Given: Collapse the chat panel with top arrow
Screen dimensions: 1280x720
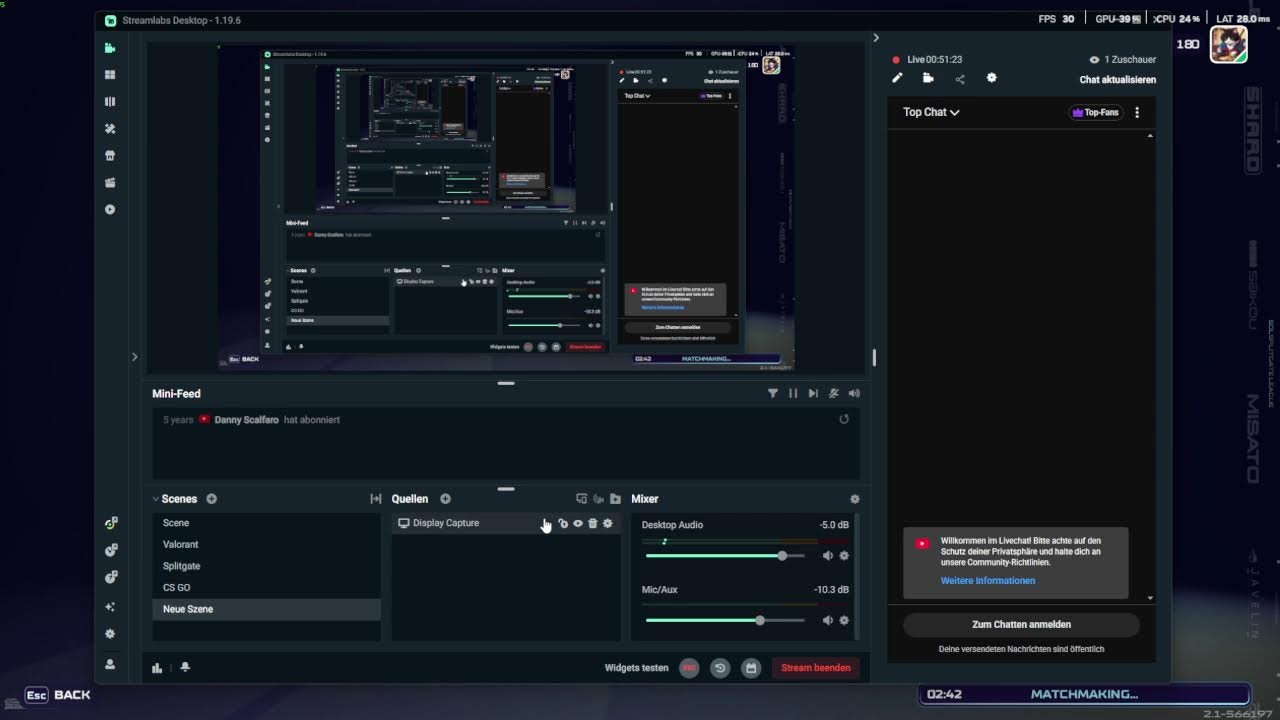Looking at the screenshot, I should [876, 38].
